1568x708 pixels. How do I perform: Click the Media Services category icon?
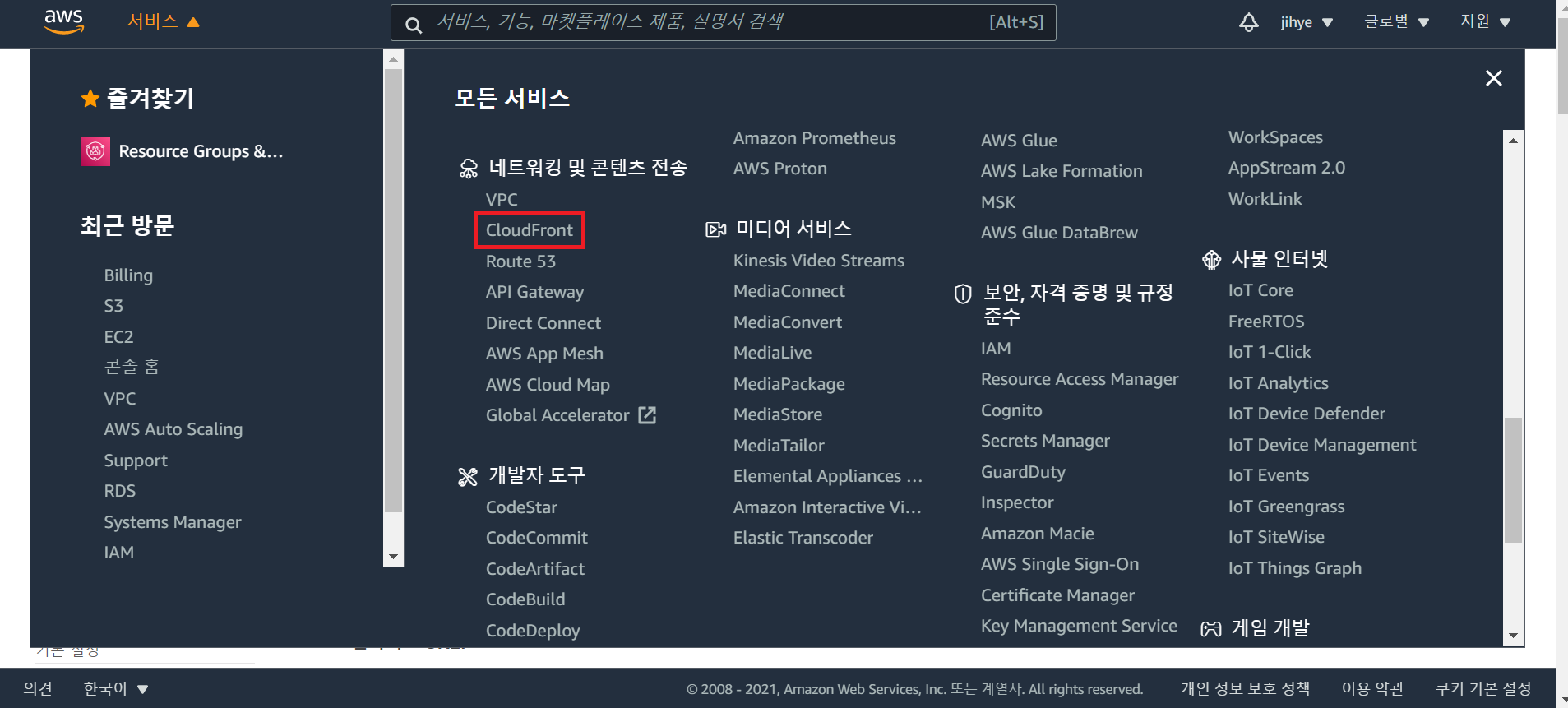715,229
